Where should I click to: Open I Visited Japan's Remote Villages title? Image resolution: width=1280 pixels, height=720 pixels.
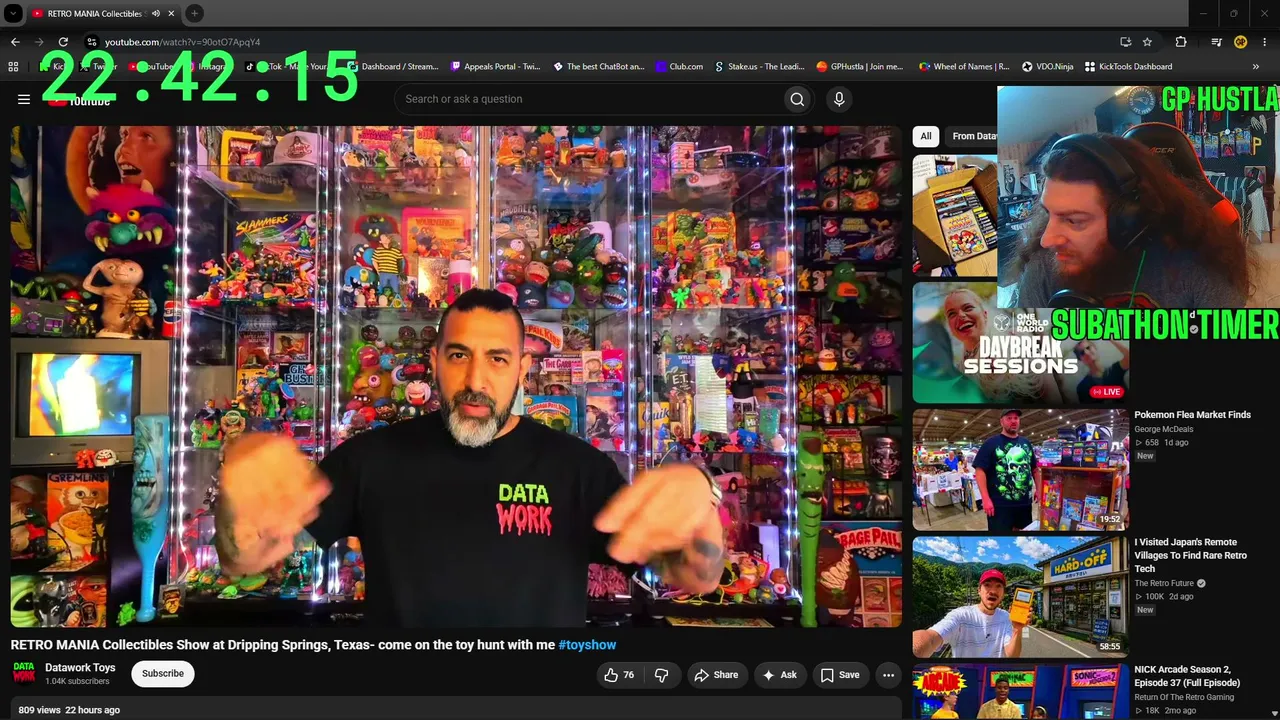[1190, 556]
